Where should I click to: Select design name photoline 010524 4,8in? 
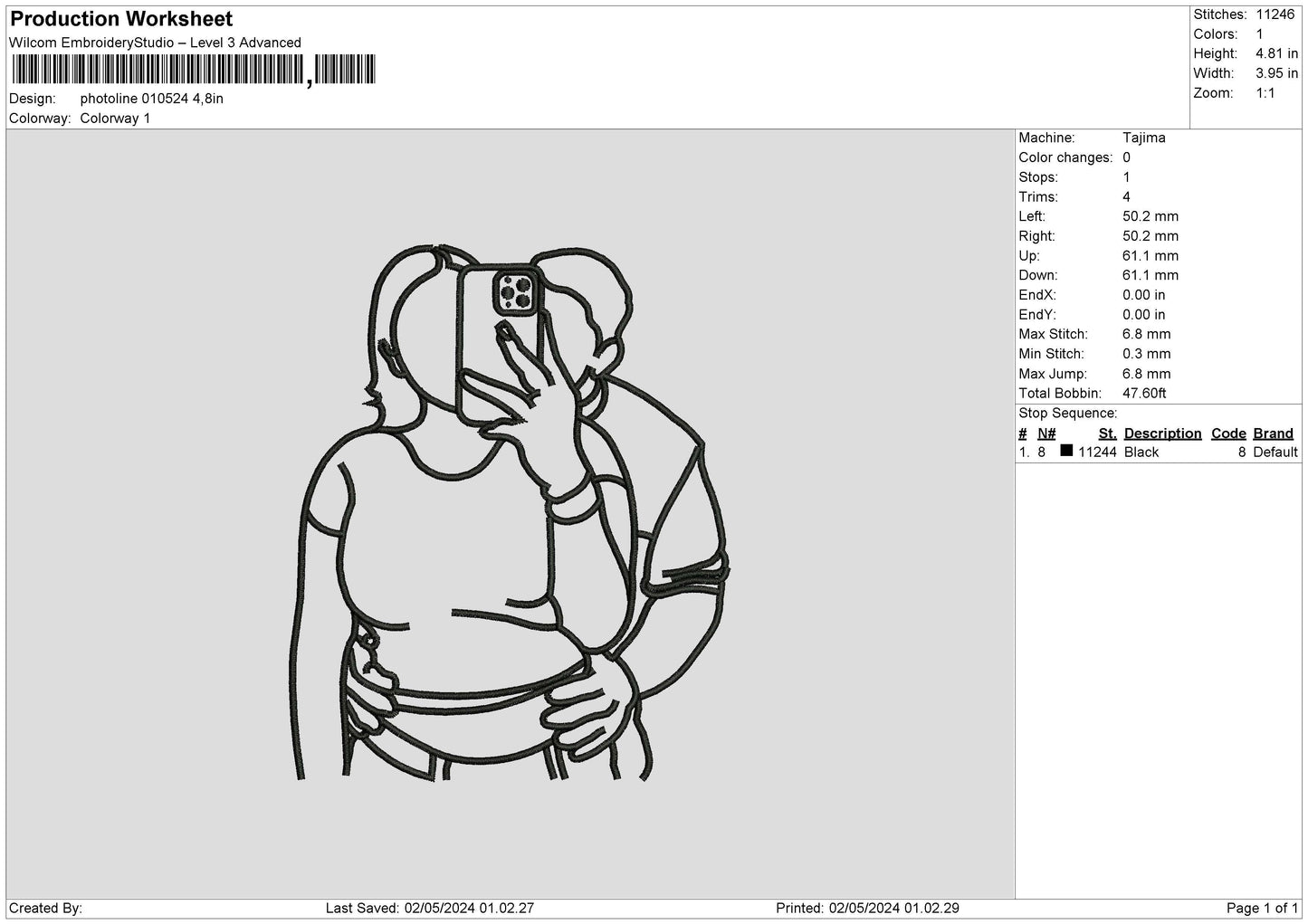point(152,99)
